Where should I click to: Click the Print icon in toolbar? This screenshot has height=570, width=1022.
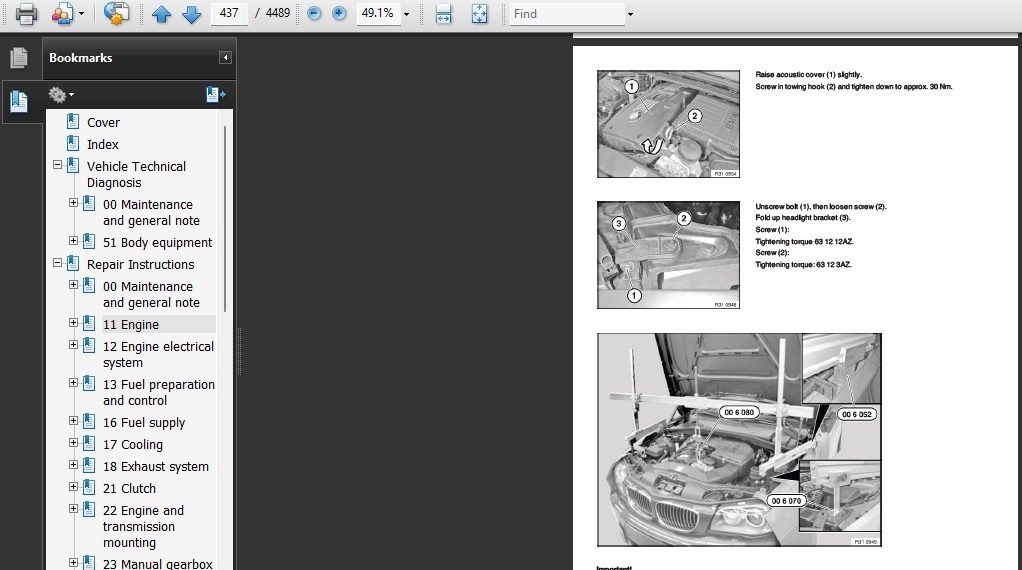pos(26,14)
